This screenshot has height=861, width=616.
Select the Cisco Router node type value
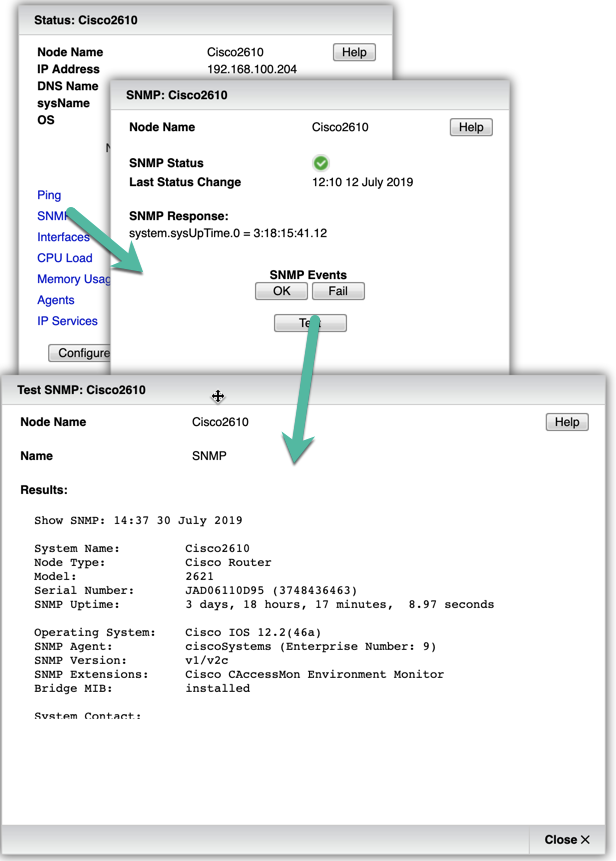click(x=228, y=562)
